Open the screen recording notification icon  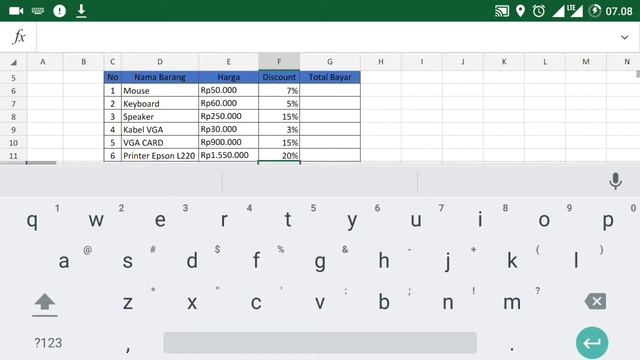pyautogui.click(x=16, y=11)
